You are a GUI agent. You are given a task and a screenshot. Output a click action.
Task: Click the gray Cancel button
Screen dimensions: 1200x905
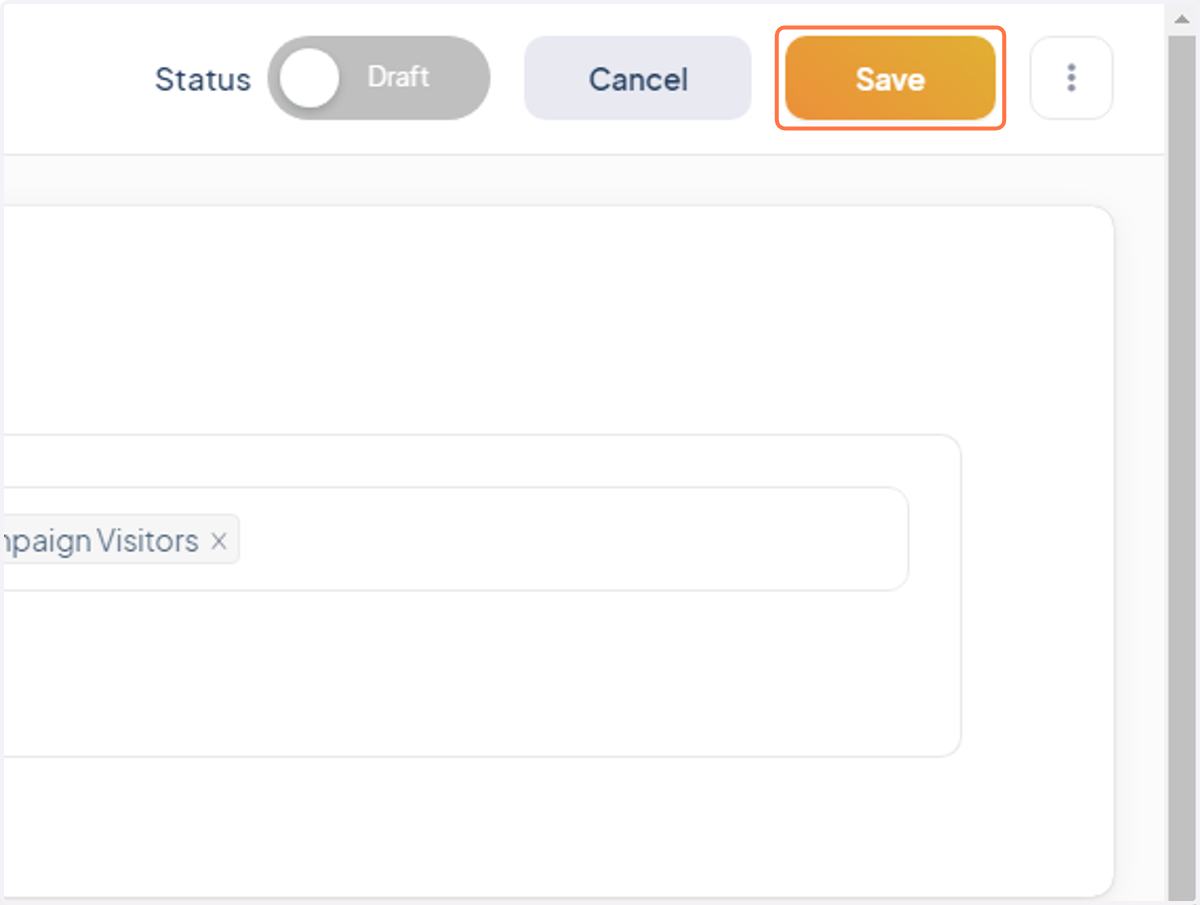pos(638,78)
